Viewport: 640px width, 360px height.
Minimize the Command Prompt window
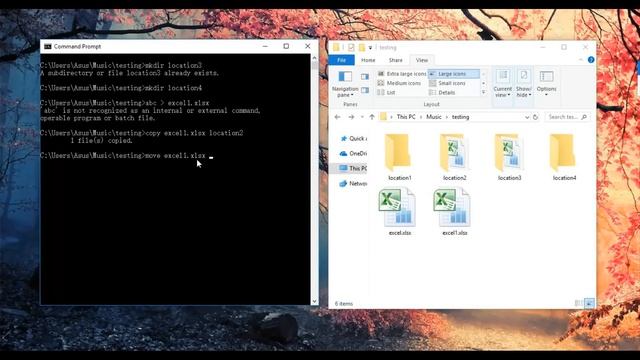coord(265,47)
